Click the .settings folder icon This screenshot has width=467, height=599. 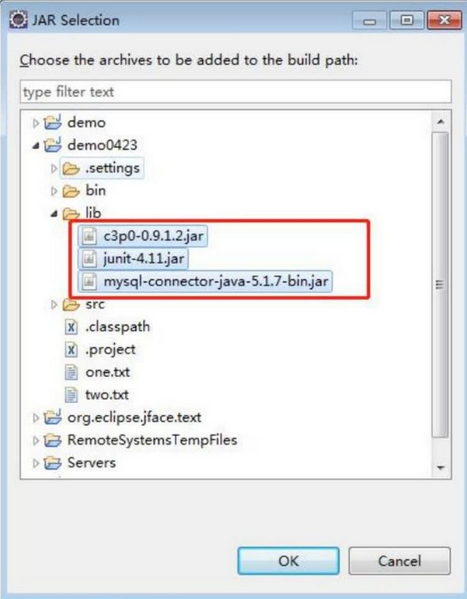point(71,168)
